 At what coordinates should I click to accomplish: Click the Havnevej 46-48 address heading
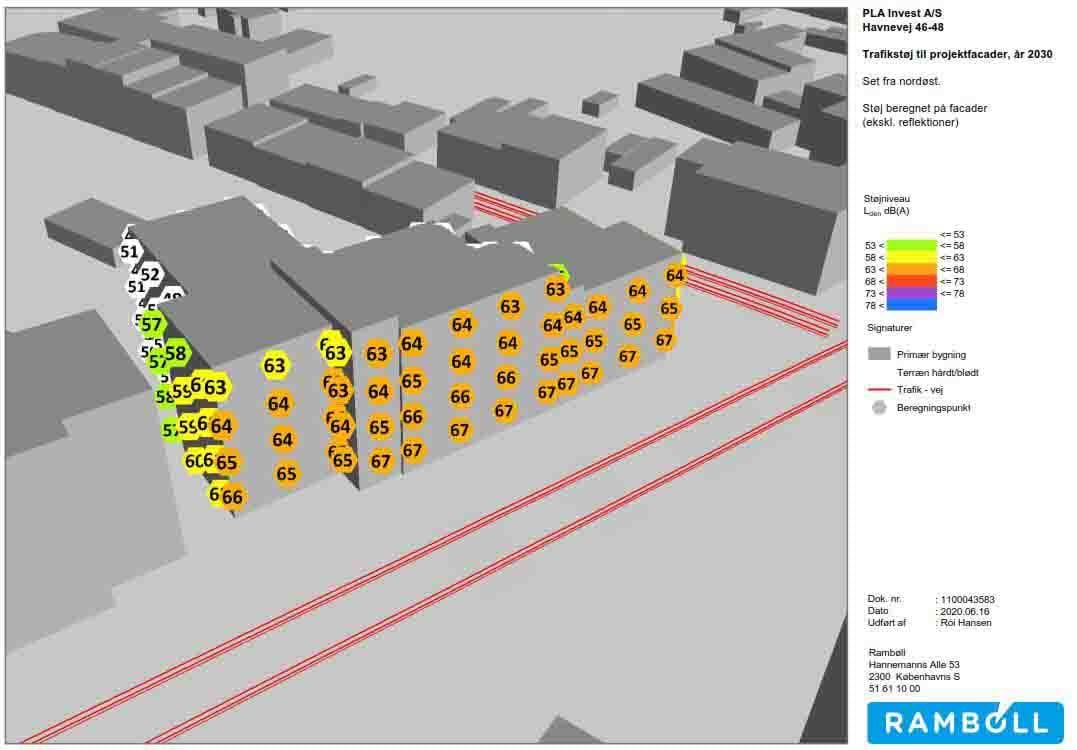tap(902, 28)
